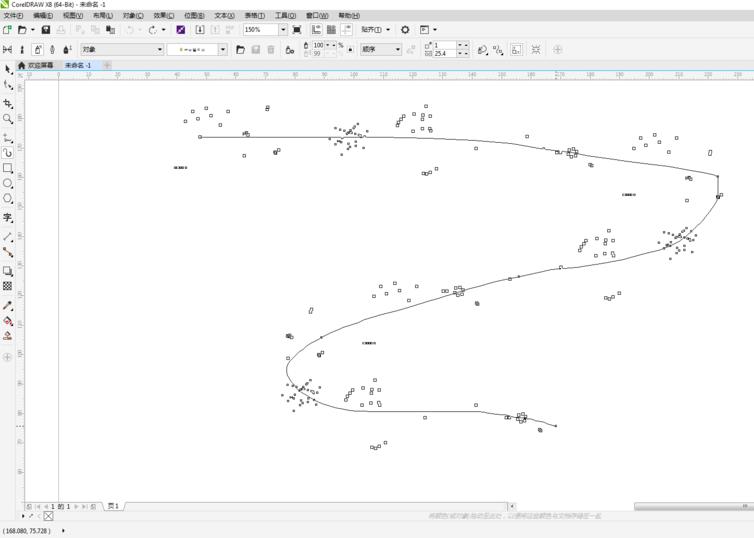Click the New document icon
The height and width of the screenshot is (538, 754).
click(7, 30)
